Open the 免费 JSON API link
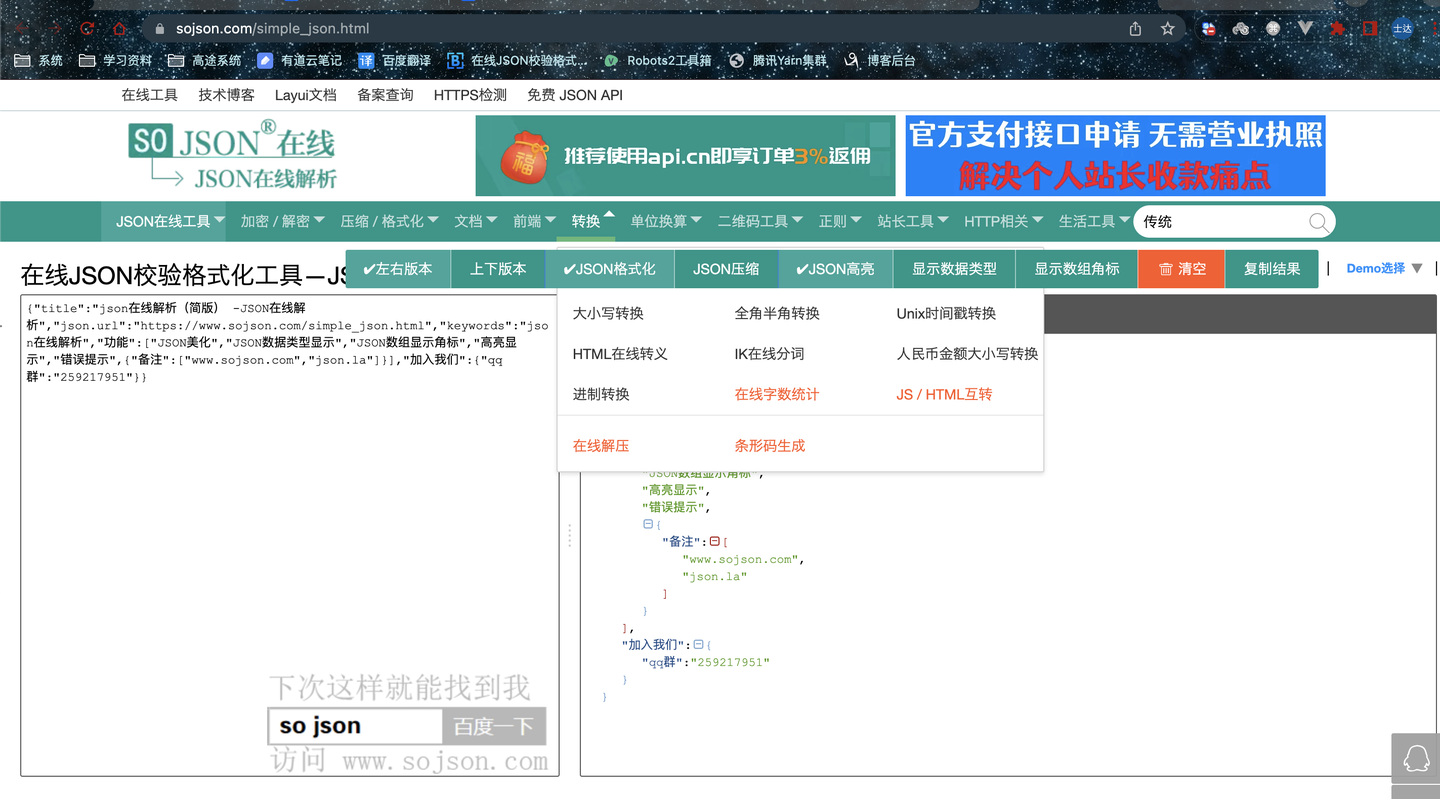Image resolution: width=1440 pixels, height=799 pixels. [x=575, y=95]
